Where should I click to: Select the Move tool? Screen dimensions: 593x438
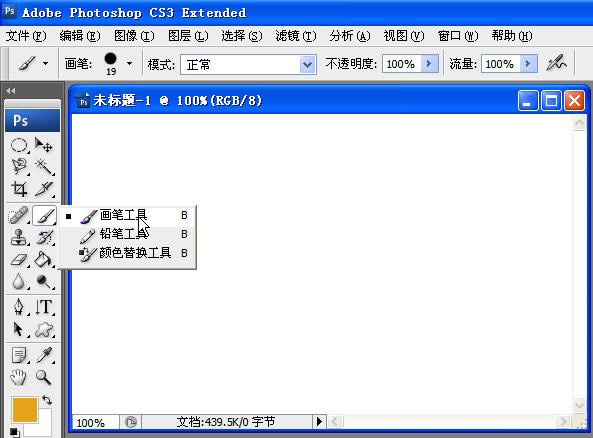[43, 145]
